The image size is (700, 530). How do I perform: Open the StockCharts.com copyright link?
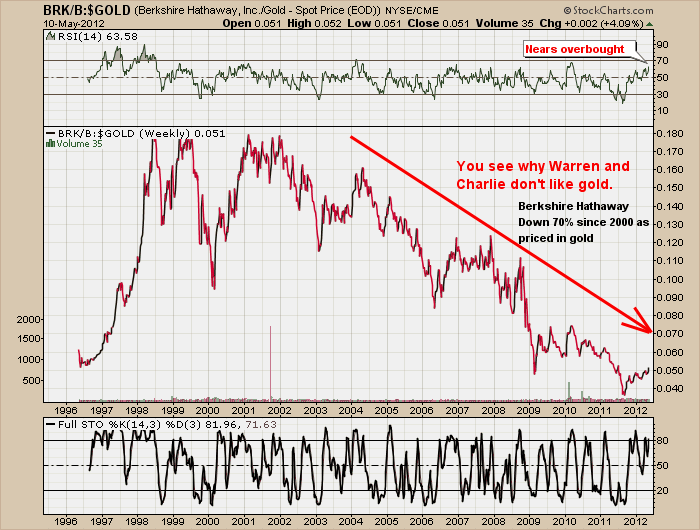(608, 10)
